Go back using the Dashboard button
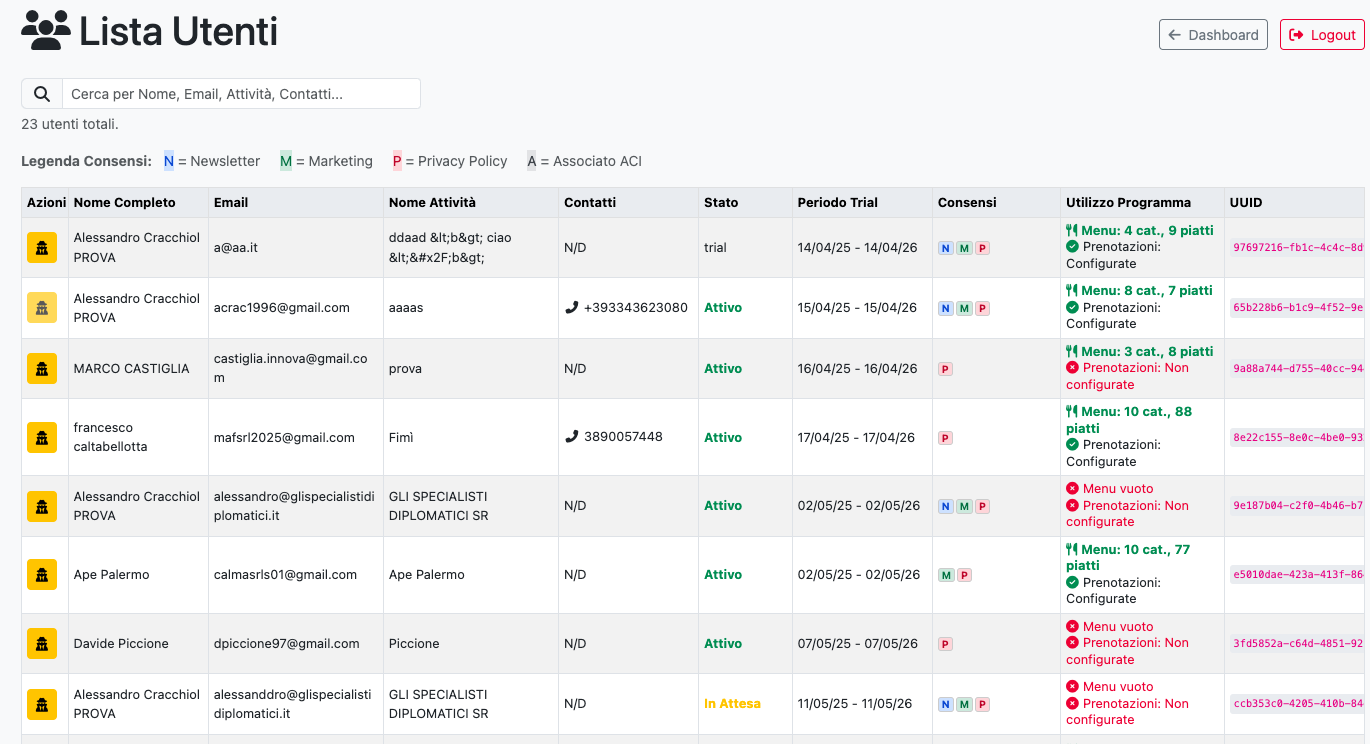 [1213, 35]
